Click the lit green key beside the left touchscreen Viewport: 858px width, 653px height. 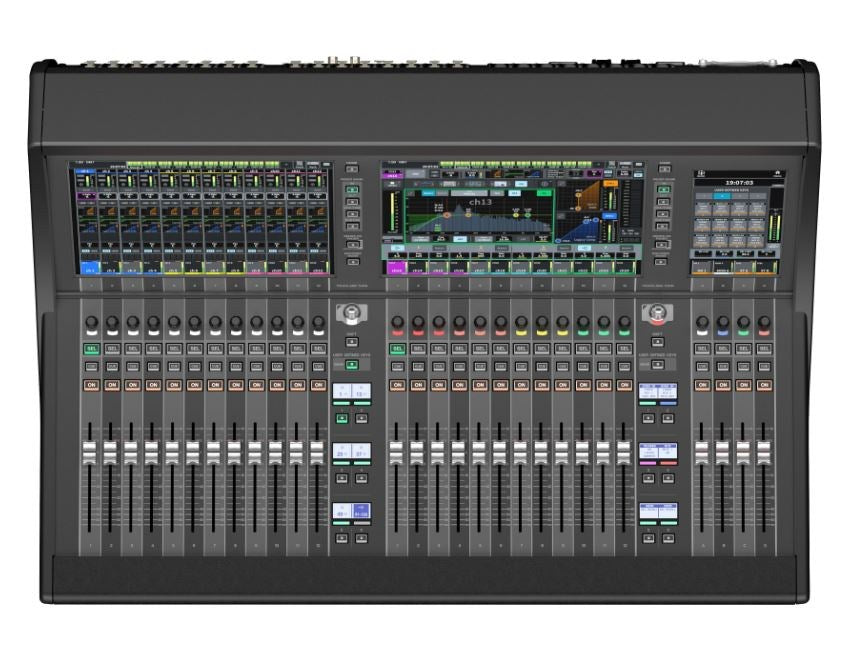(x=352, y=189)
